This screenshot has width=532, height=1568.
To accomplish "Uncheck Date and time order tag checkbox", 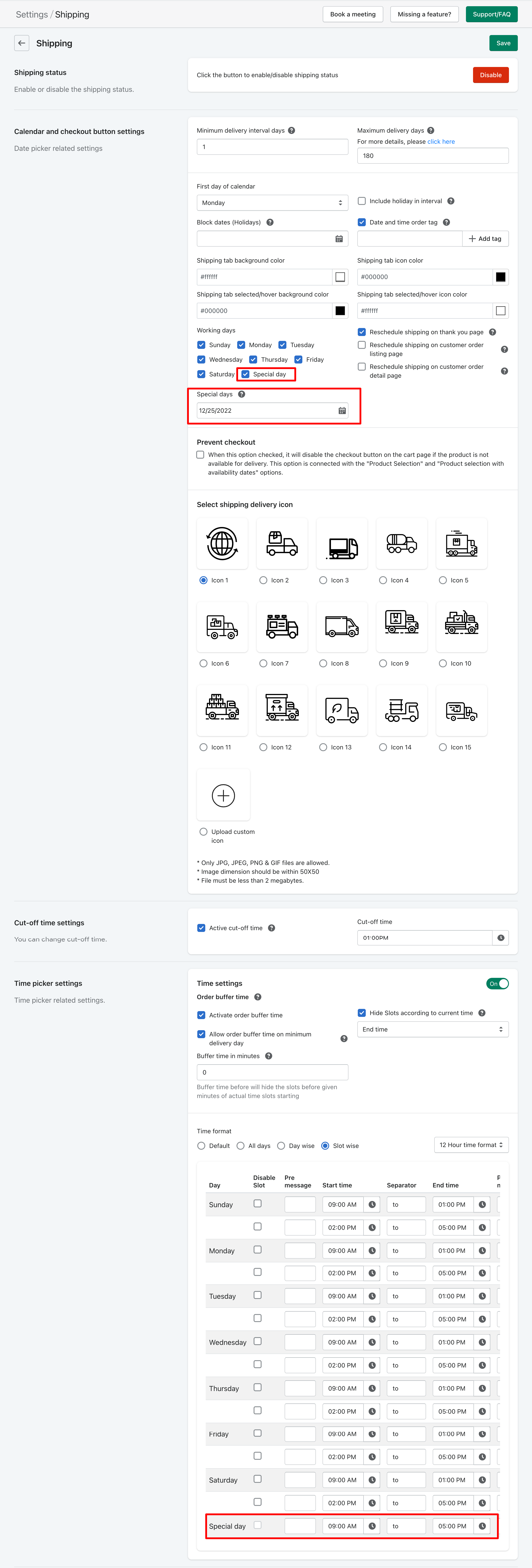I will [x=362, y=222].
